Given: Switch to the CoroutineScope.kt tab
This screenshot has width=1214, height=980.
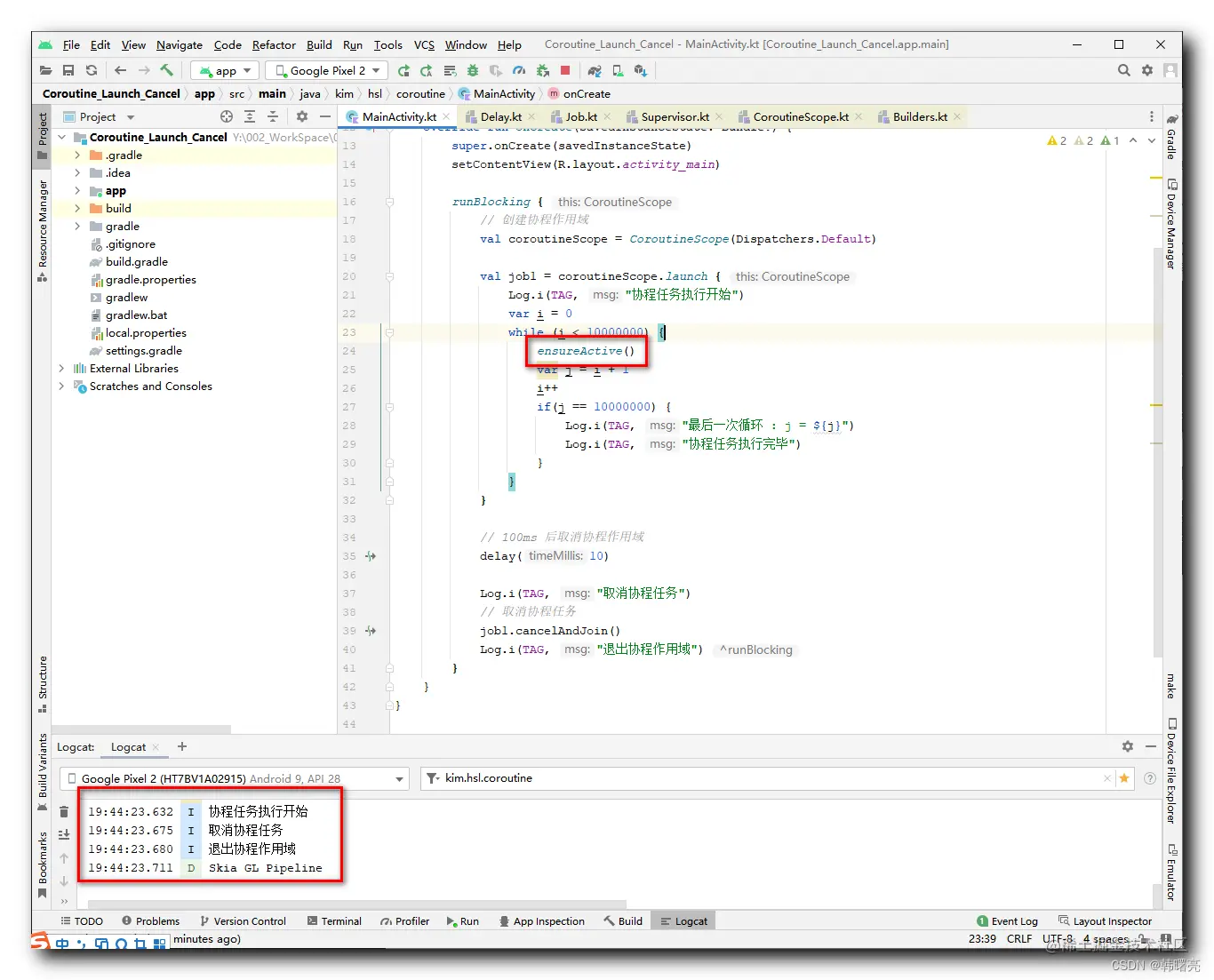Looking at the screenshot, I should pos(800,116).
